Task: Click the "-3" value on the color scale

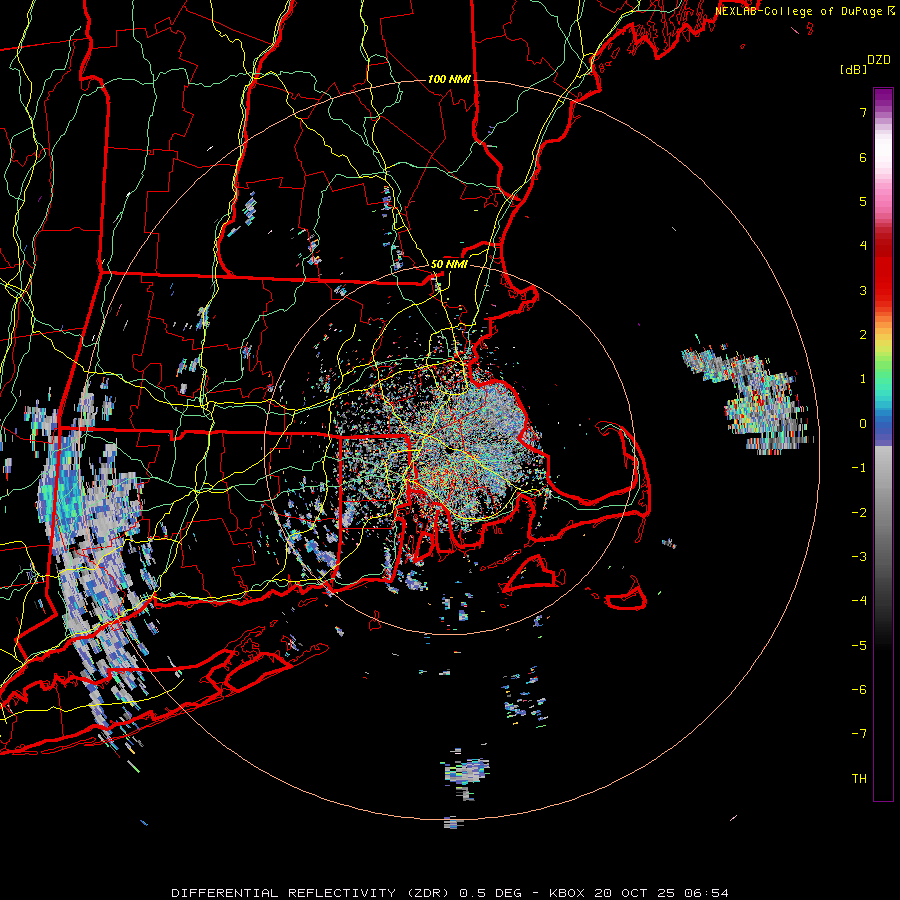Action: (859, 557)
